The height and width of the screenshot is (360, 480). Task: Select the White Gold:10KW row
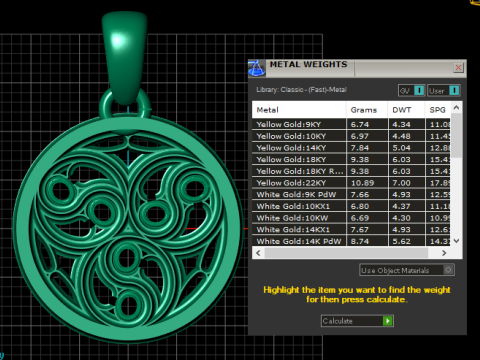351,218
